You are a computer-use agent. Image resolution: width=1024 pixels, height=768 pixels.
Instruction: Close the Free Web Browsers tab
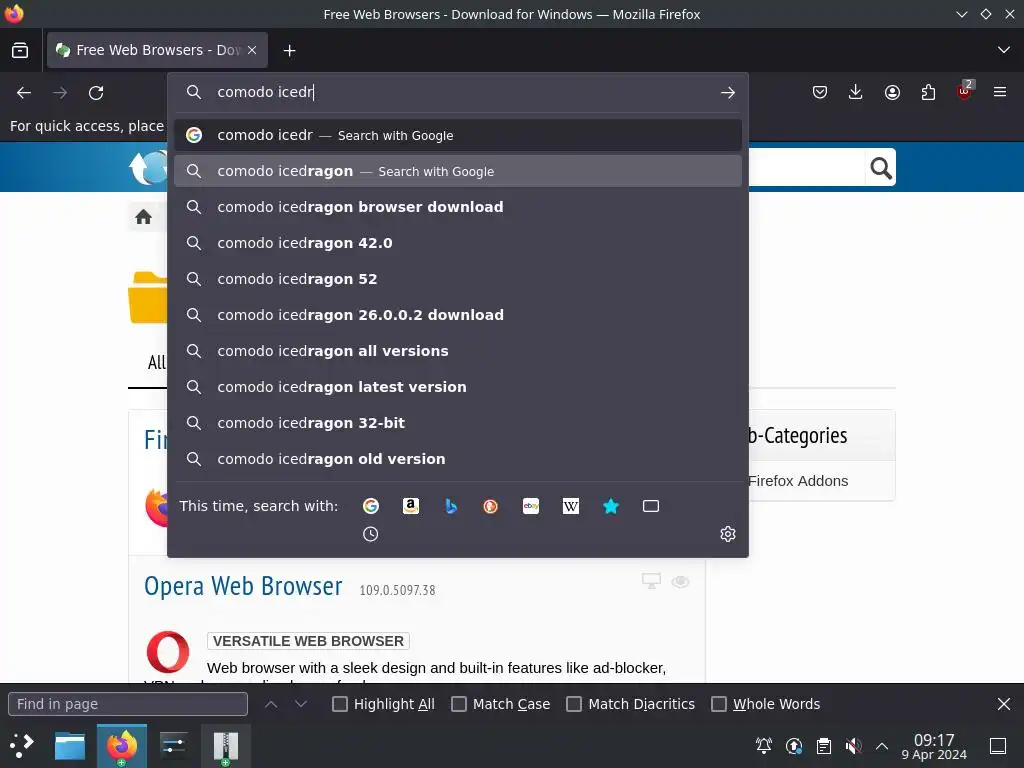[x=252, y=50]
